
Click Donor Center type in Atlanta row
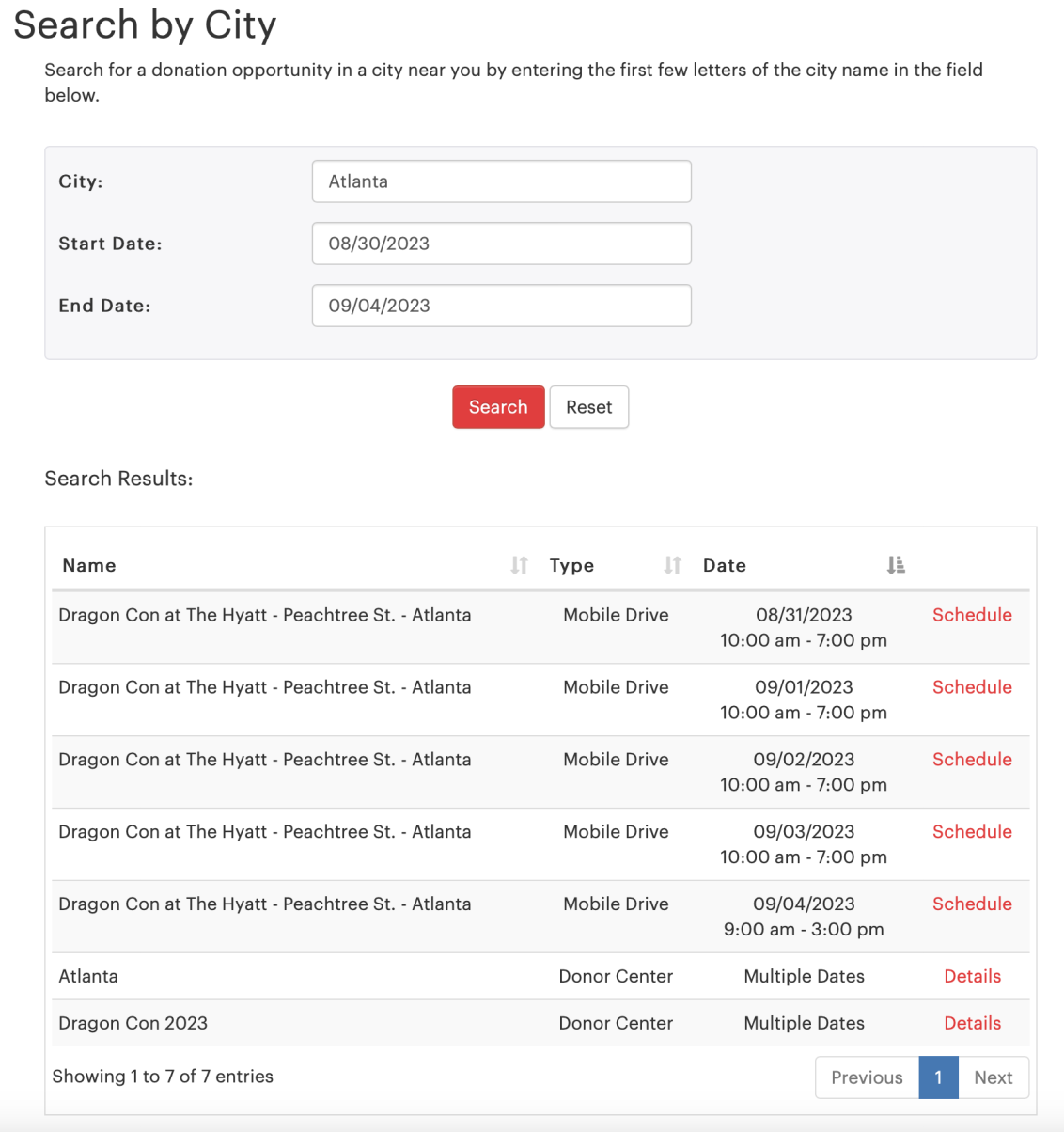(616, 976)
